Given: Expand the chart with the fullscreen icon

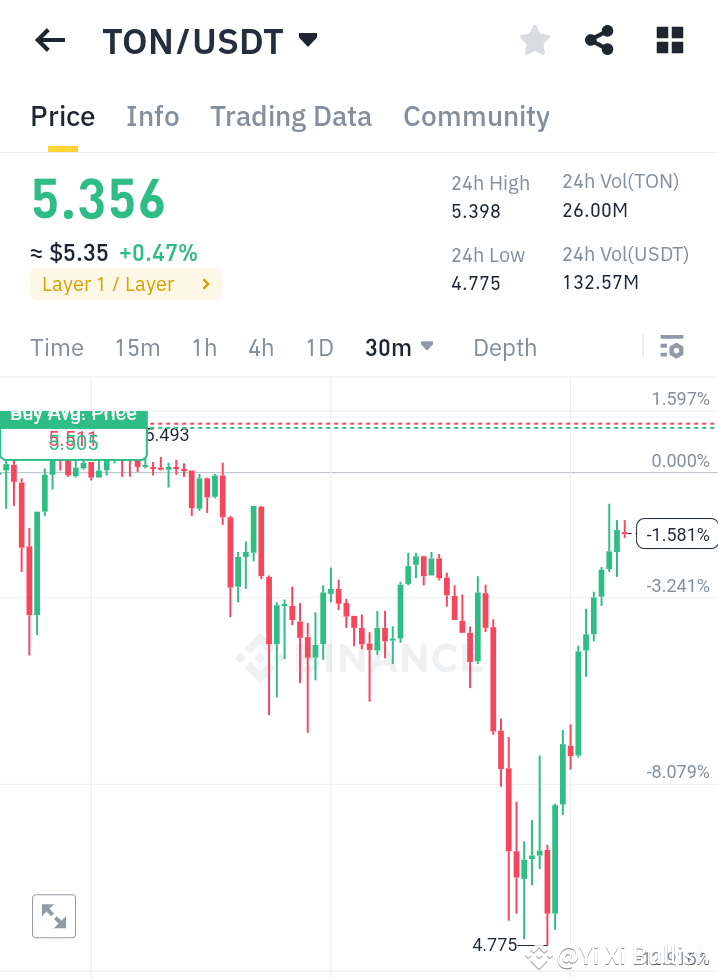Looking at the screenshot, I should click(53, 915).
